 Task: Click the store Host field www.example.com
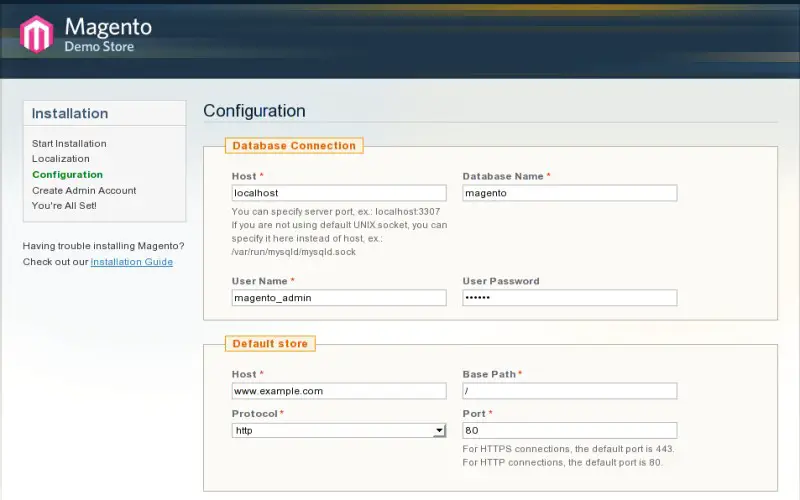339,391
